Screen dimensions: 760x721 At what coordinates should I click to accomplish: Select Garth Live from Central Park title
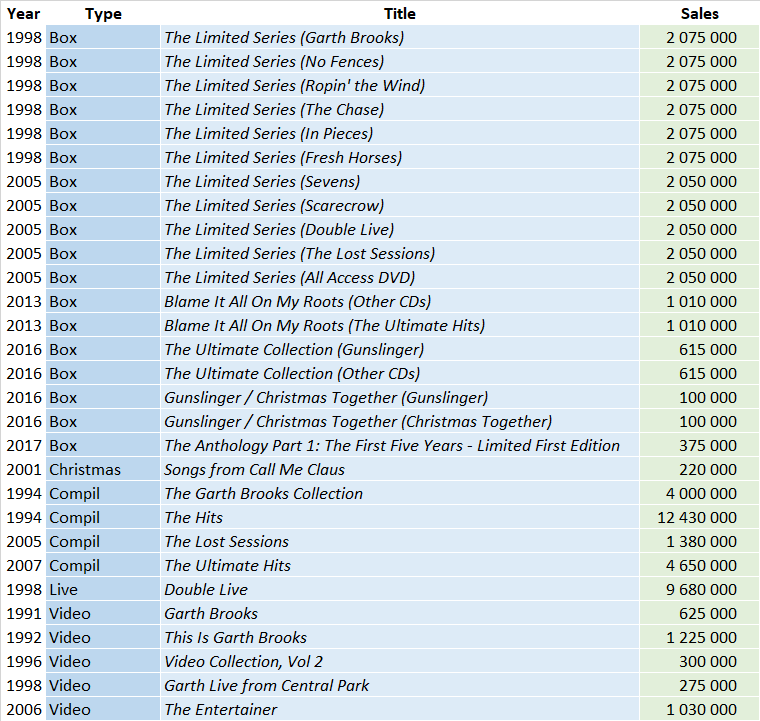(267, 686)
